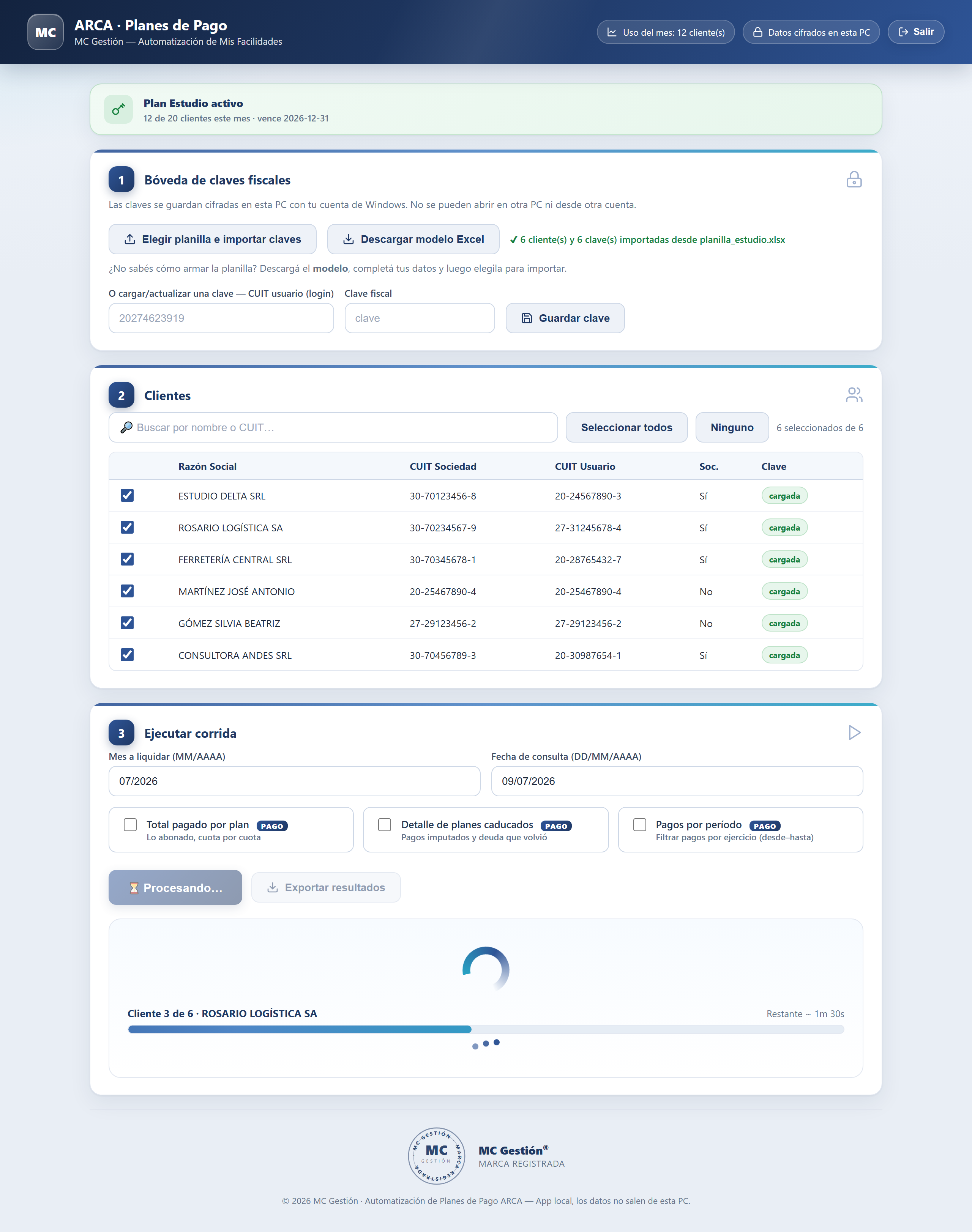Select all clients with Seleccionar todos
Viewport: 972px width, 1232px height.
click(626, 428)
